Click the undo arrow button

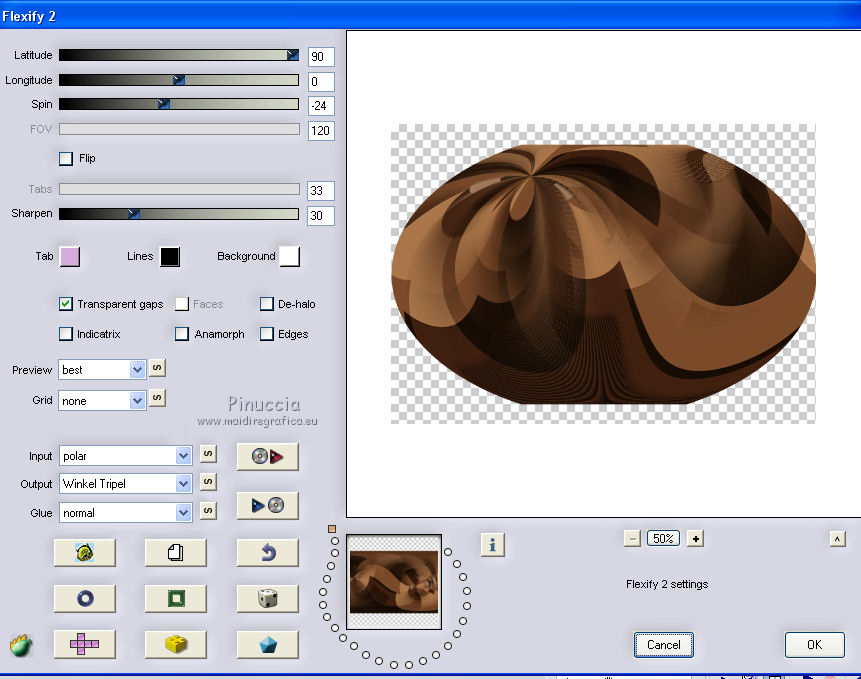click(x=267, y=552)
